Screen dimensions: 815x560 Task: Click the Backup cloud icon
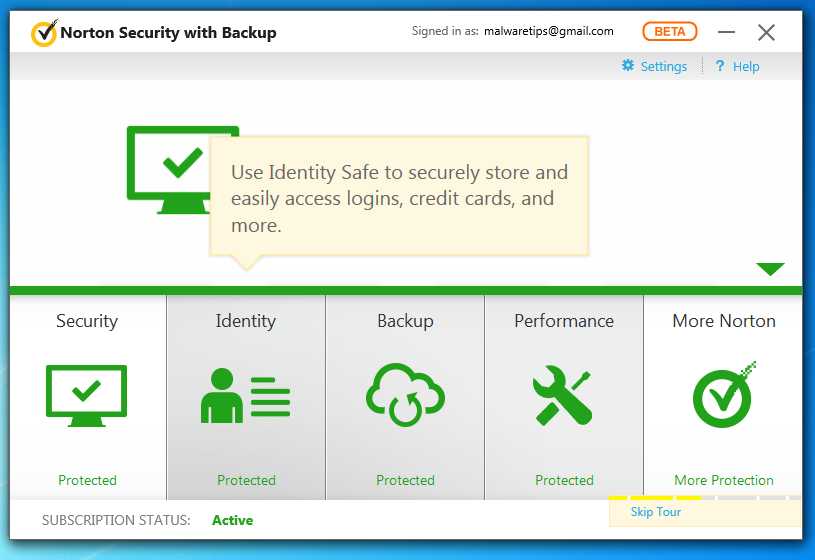405,393
